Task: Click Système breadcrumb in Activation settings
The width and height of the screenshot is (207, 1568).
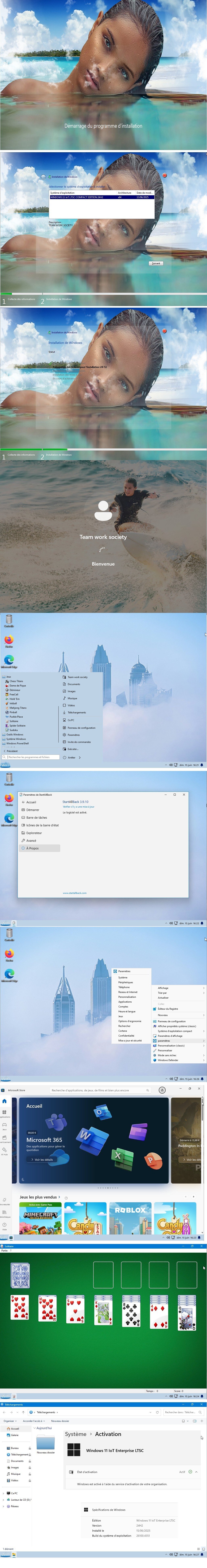Action: 76,1434
